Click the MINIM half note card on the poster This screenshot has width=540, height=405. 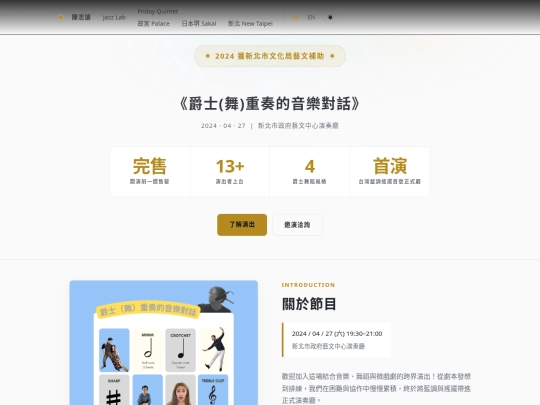click(148, 350)
